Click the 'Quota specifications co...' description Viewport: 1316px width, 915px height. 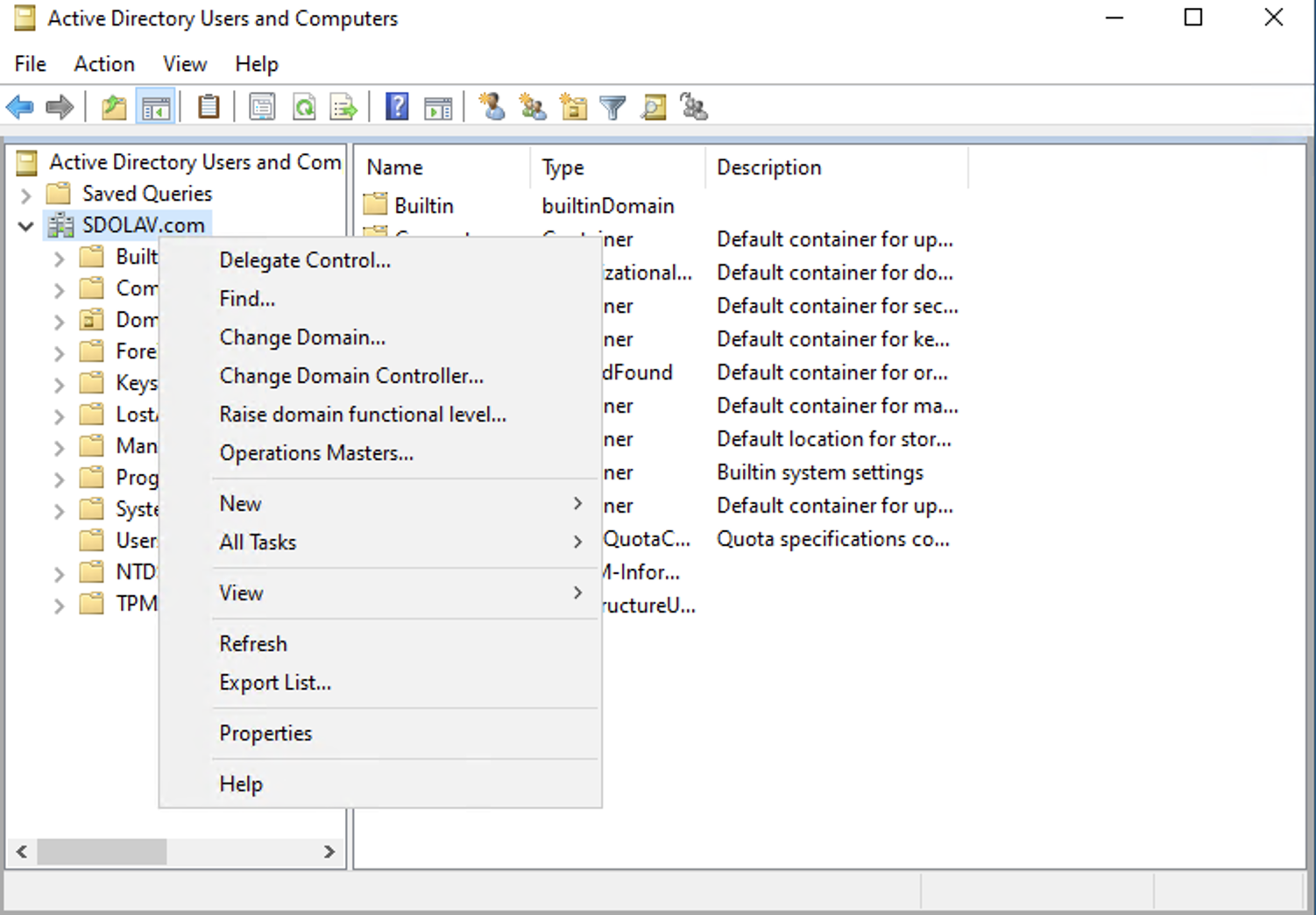(x=833, y=539)
